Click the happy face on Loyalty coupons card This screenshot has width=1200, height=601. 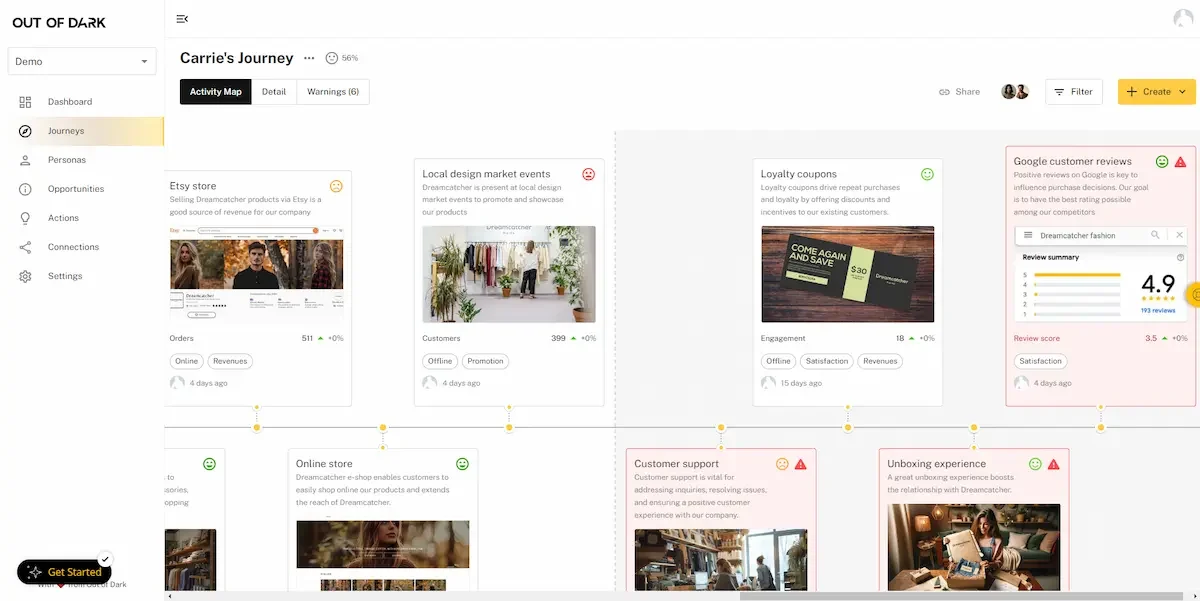[x=927, y=174]
